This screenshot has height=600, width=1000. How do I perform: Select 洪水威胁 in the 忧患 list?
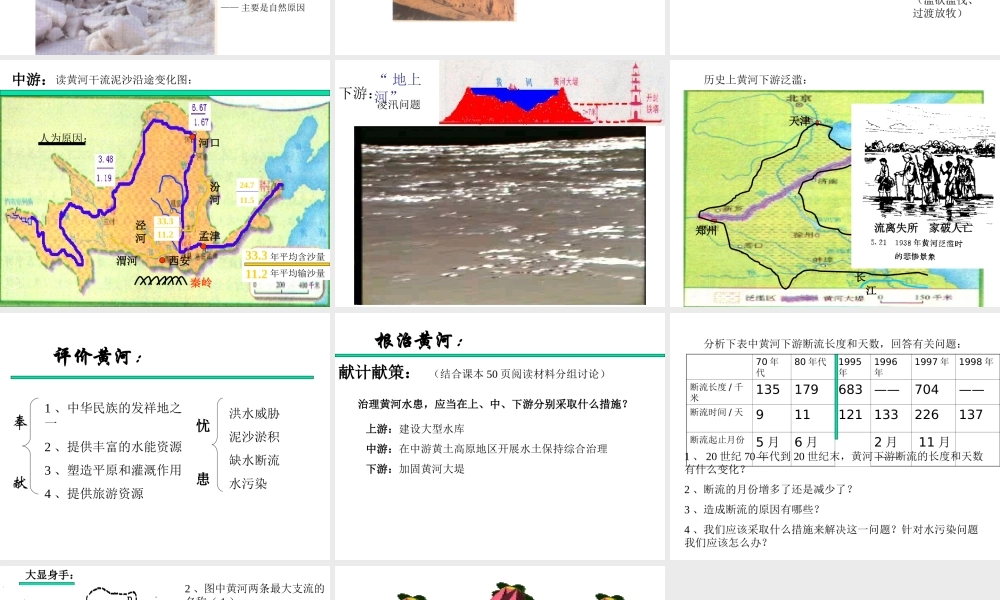click(254, 414)
